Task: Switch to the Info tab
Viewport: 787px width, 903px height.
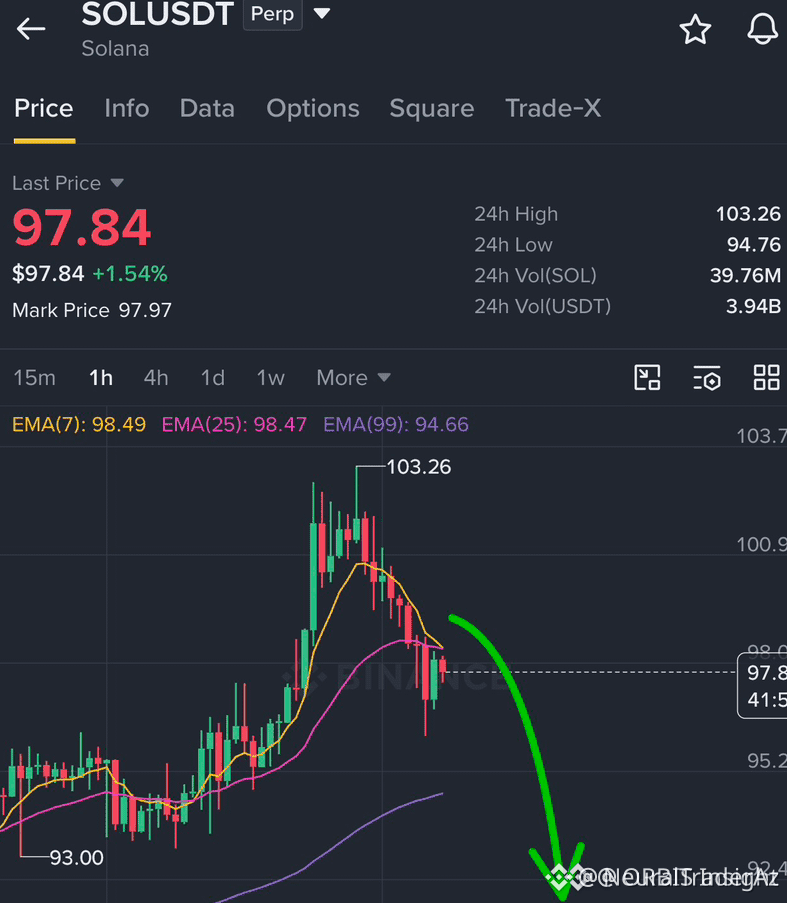Action: coord(127,108)
